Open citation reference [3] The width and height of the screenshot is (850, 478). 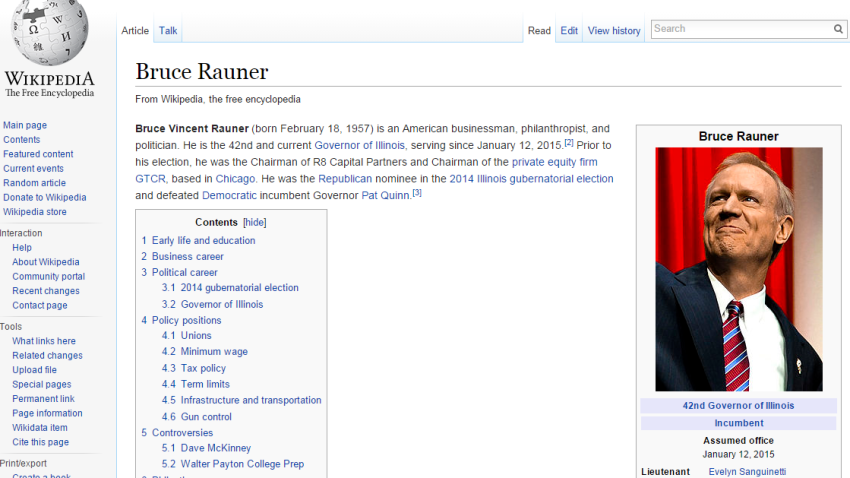pyautogui.click(x=417, y=192)
